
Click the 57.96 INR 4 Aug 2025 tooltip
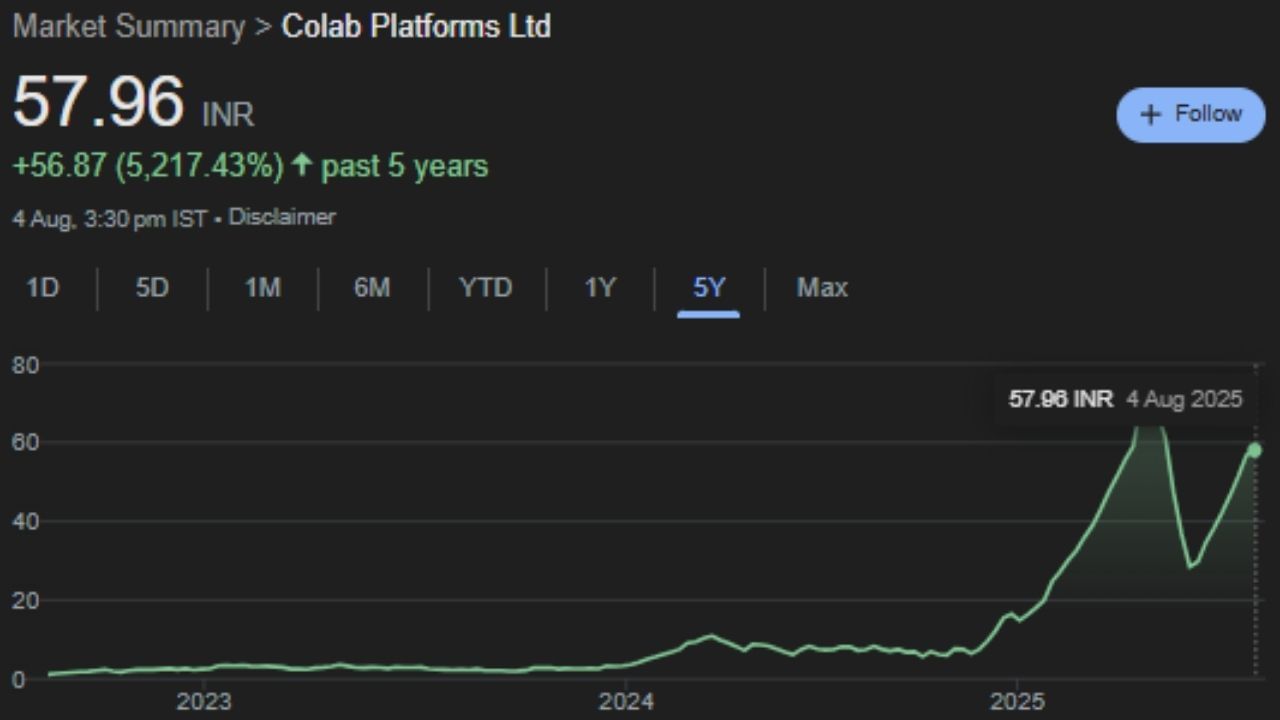[x=1125, y=400]
